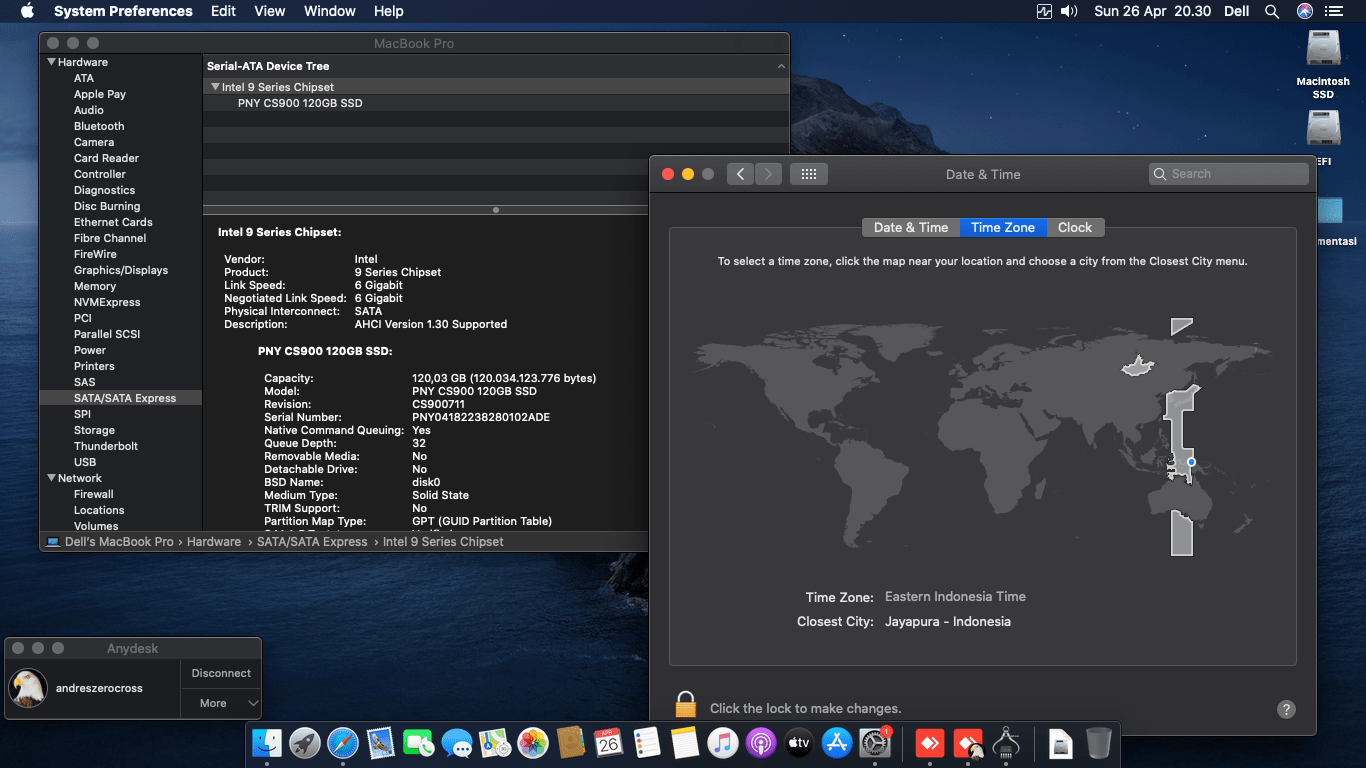Focus the System Preferences Search field
The height and width of the screenshot is (768, 1366).
[x=1229, y=174]
